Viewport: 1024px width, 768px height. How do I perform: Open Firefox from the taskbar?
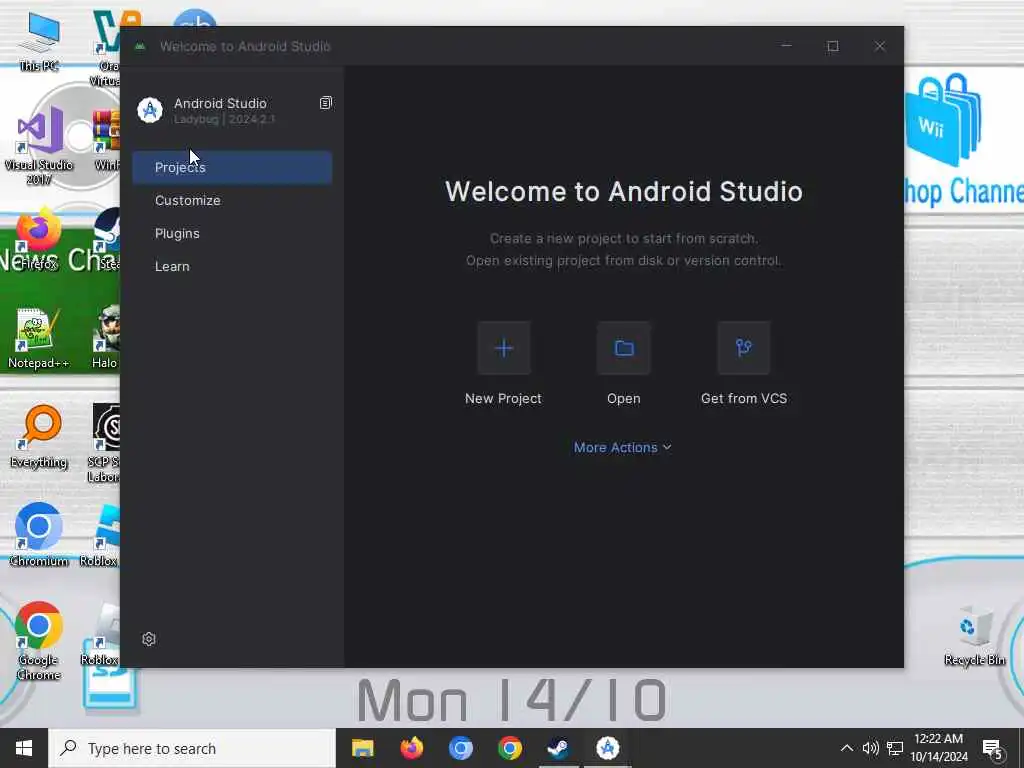click(411, 748)
